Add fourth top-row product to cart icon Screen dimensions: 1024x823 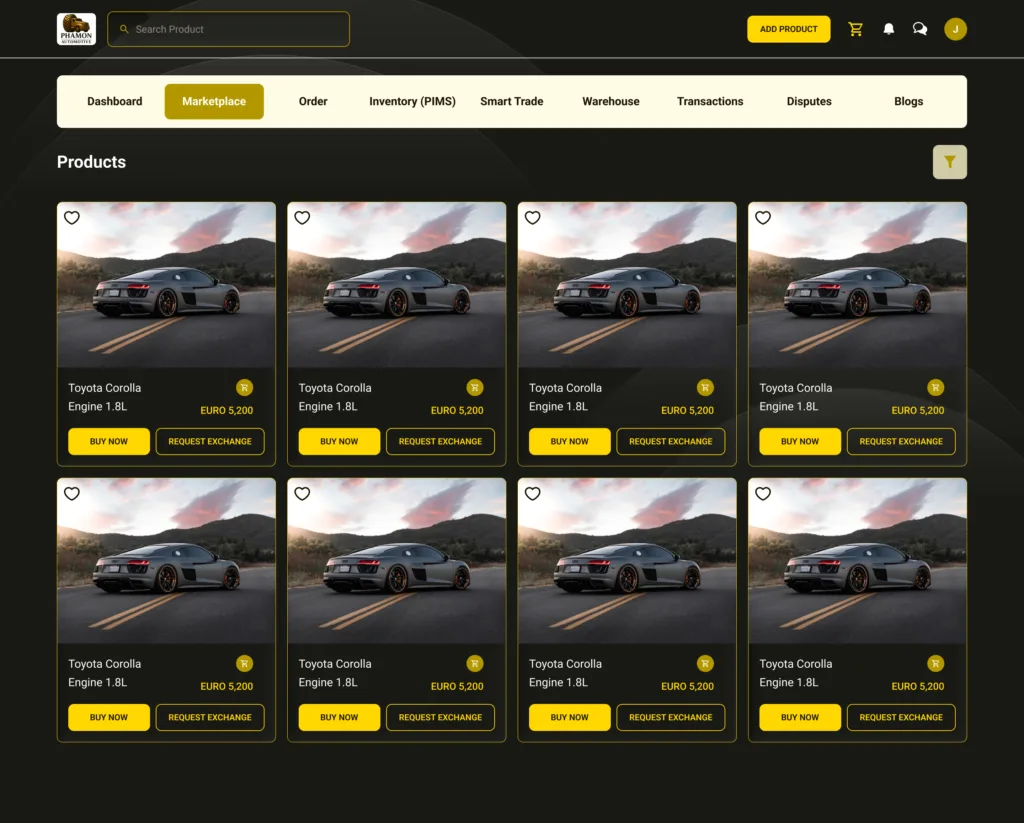935,387
